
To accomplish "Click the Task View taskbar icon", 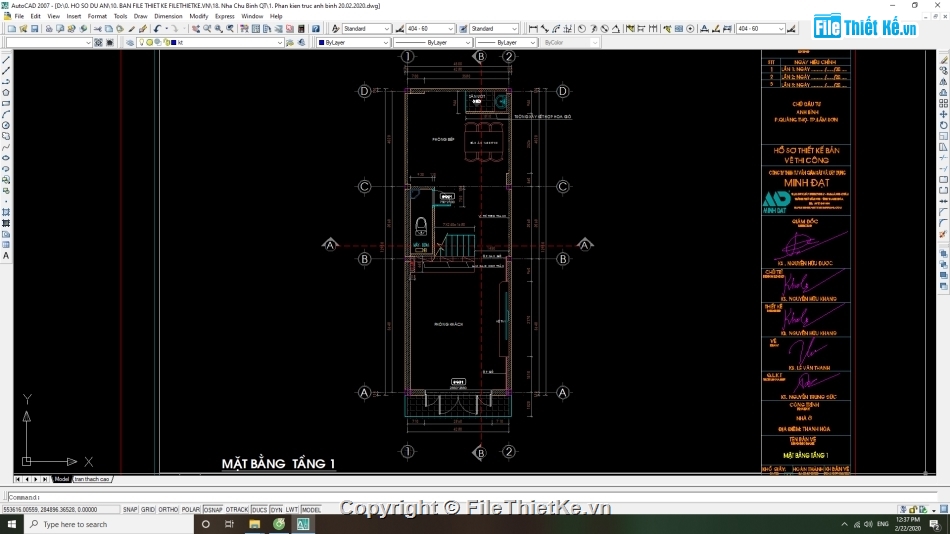I will pyautogui.click(x=230, y=524).
